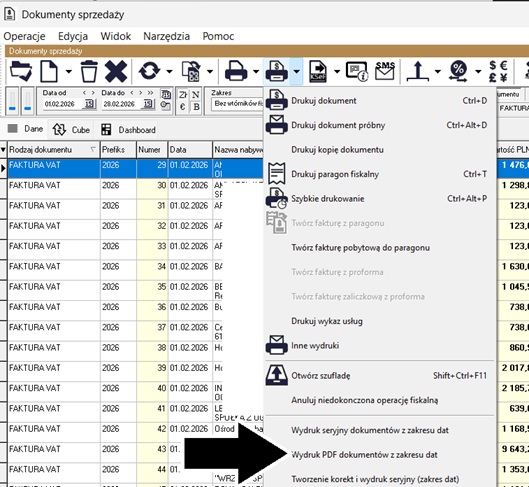Image resolution: width=529 pixels, height=487 pixels.
Task: Expand the refresh dropdown arrow
Action: point(169,71)
